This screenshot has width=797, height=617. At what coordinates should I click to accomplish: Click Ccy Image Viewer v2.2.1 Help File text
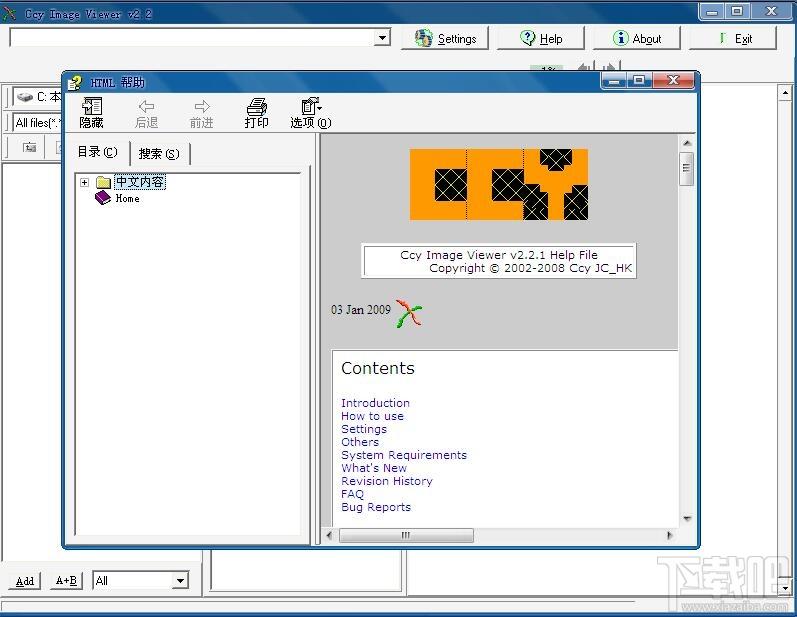[499, 255]
